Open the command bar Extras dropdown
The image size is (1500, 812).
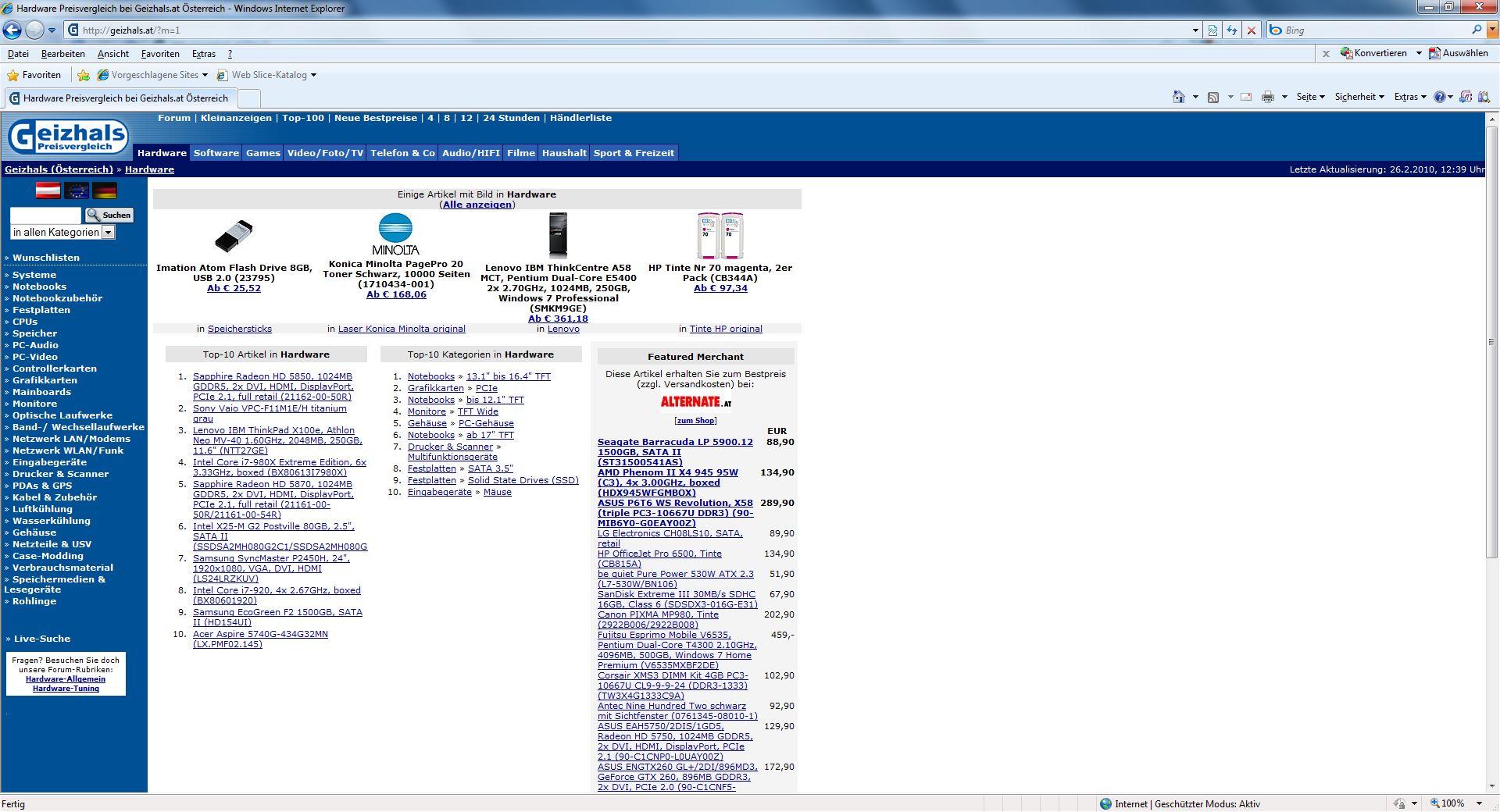point(1410,97)
